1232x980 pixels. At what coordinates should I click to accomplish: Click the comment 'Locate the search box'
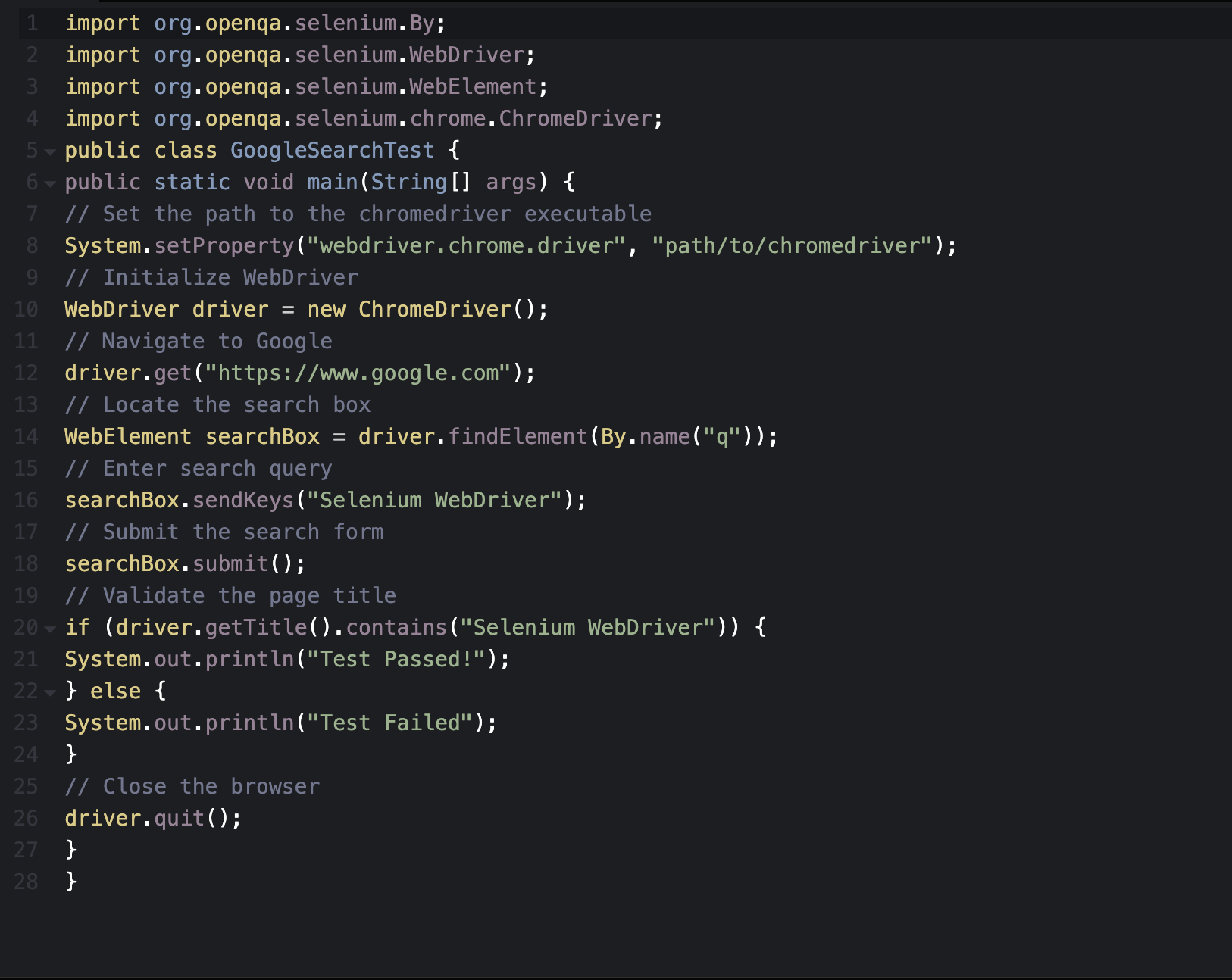237,405
